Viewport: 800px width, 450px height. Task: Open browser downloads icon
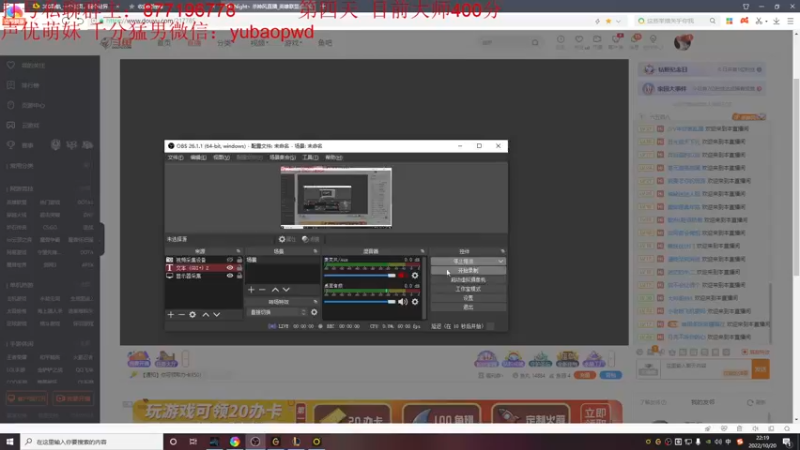776,21
